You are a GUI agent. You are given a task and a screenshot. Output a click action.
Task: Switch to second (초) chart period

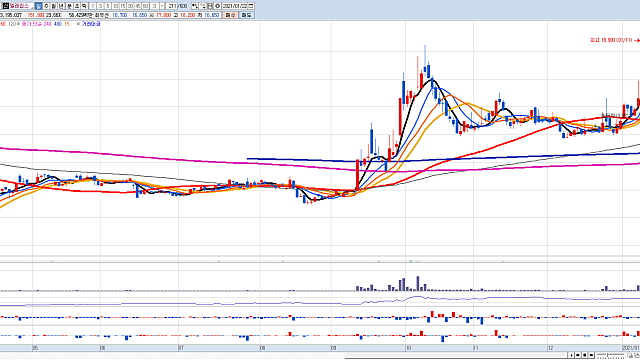click(x=77, y=6)
